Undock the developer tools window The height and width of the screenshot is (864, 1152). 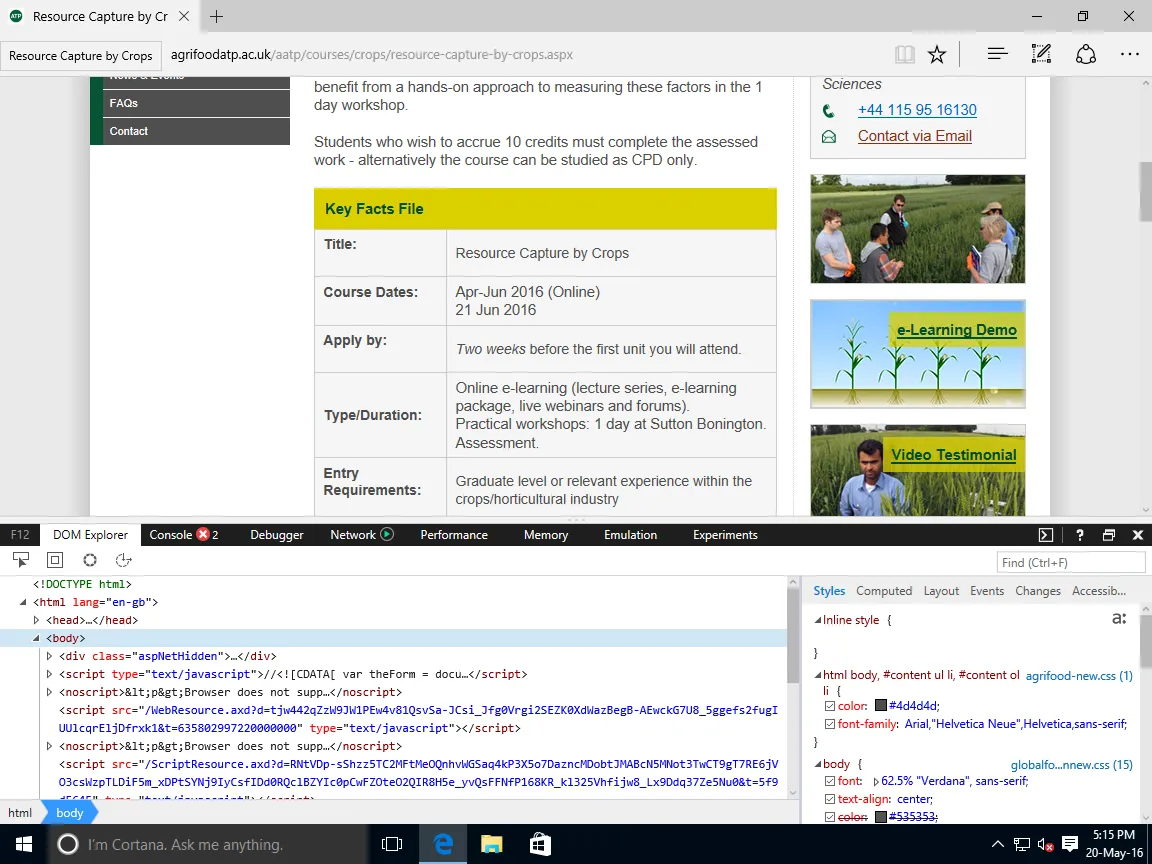click(x=1109, y=535)
